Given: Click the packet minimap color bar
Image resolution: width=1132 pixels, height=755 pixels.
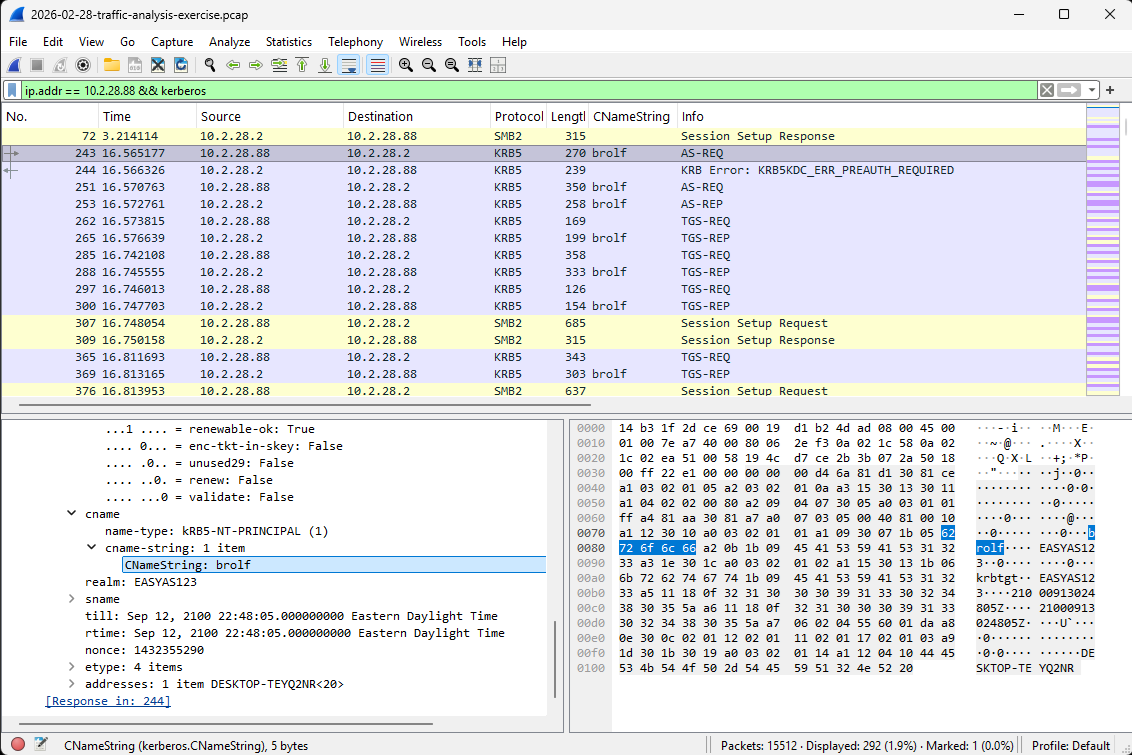Looking at the screenshot, I should coord(1102,250).
